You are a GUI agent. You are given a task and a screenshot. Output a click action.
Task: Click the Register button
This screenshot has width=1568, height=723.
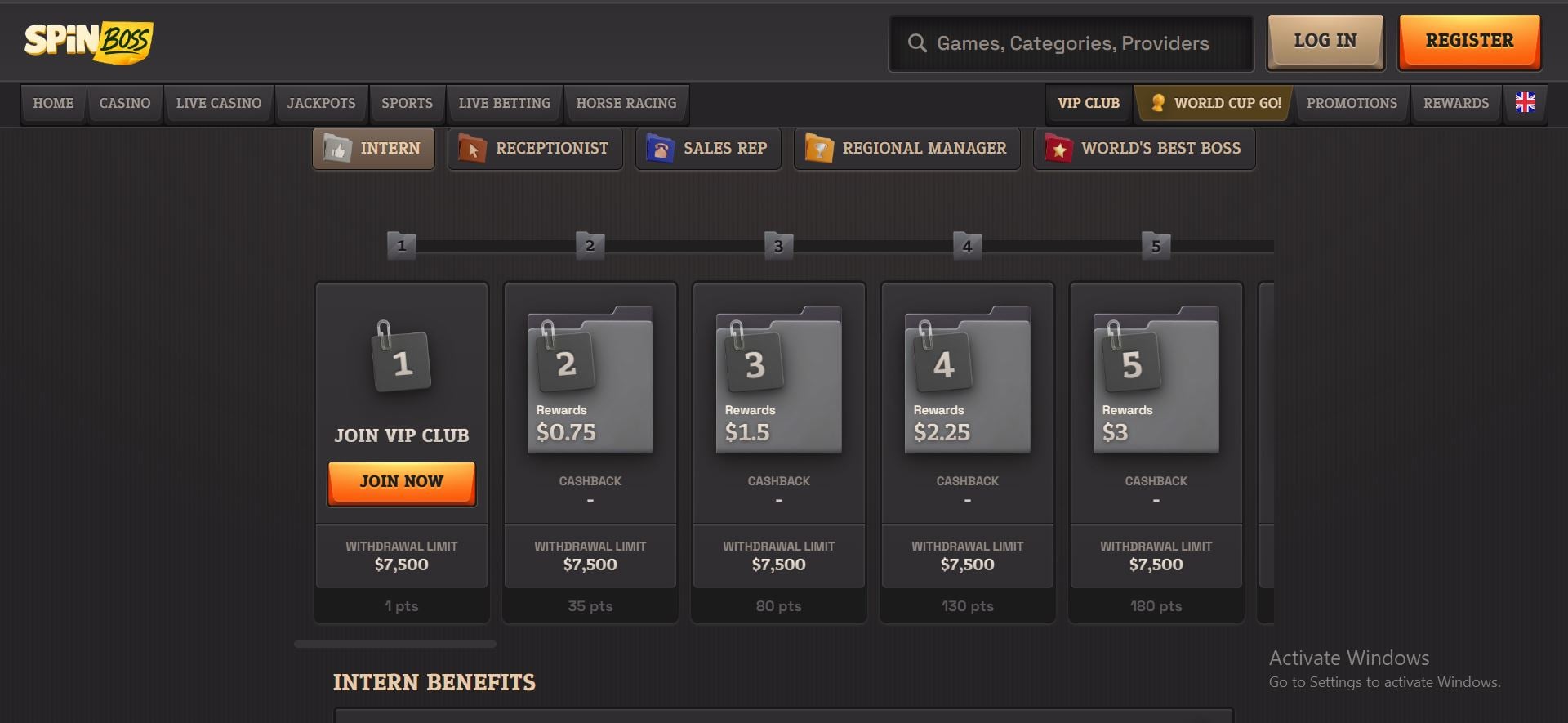point(1469,41)
